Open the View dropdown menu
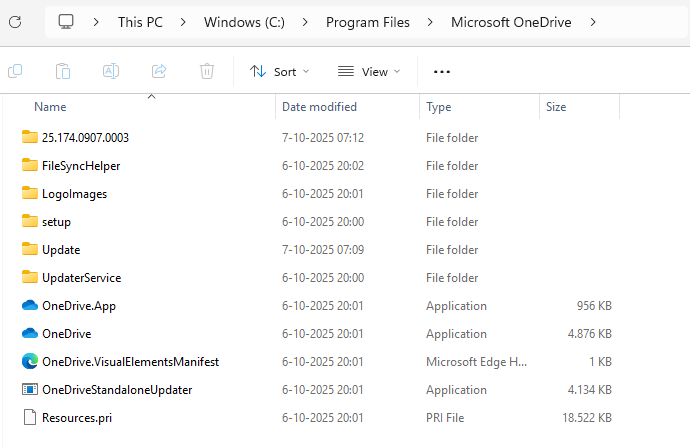This screenshot has height=448, width=690. pyautogui.click(x=368, y=71)
